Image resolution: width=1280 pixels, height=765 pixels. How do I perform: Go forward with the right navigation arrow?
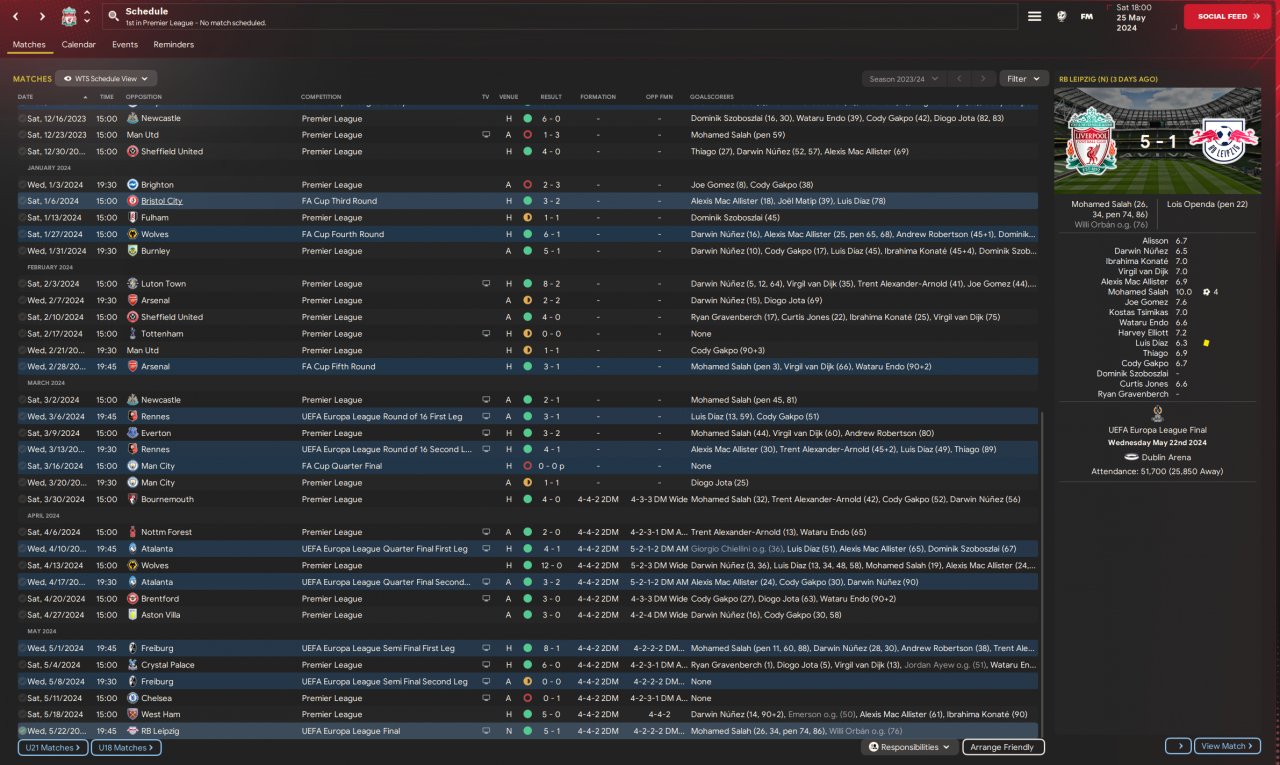tap(41, 17)
